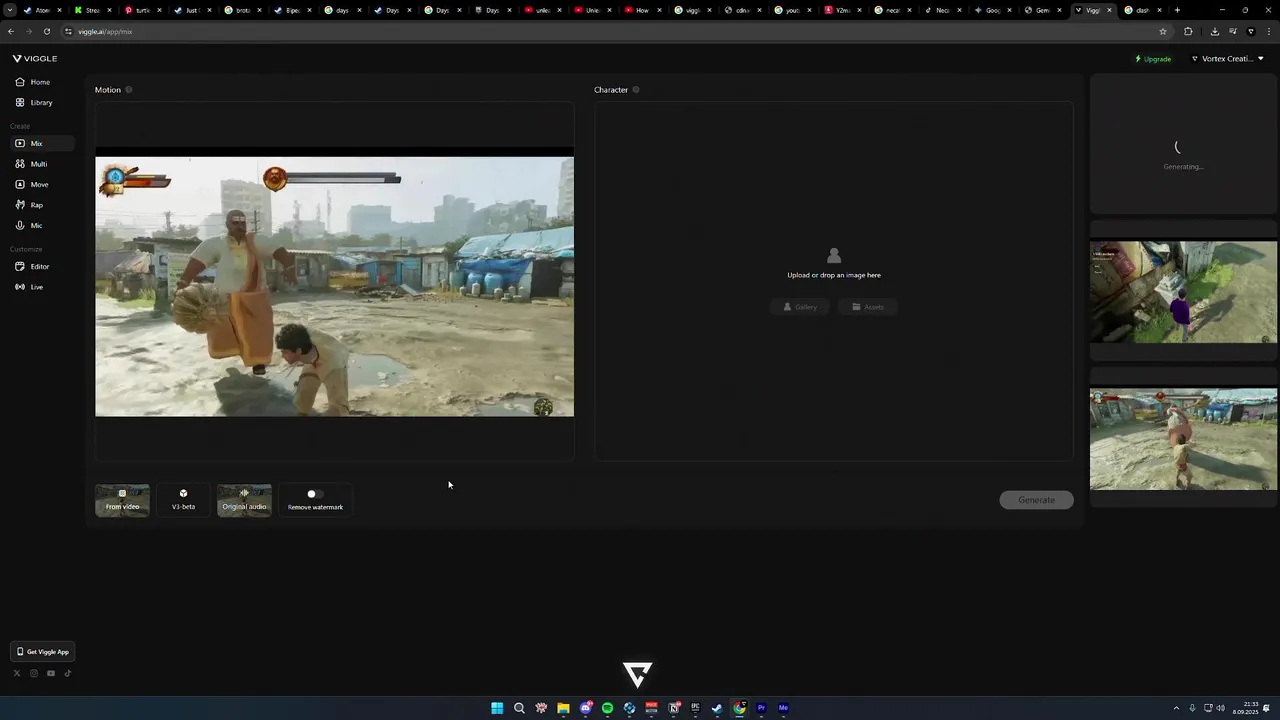This screenshot has height=720, width=1280.
Task: Open the browser downloads icon
Action: click(1215, 31)
